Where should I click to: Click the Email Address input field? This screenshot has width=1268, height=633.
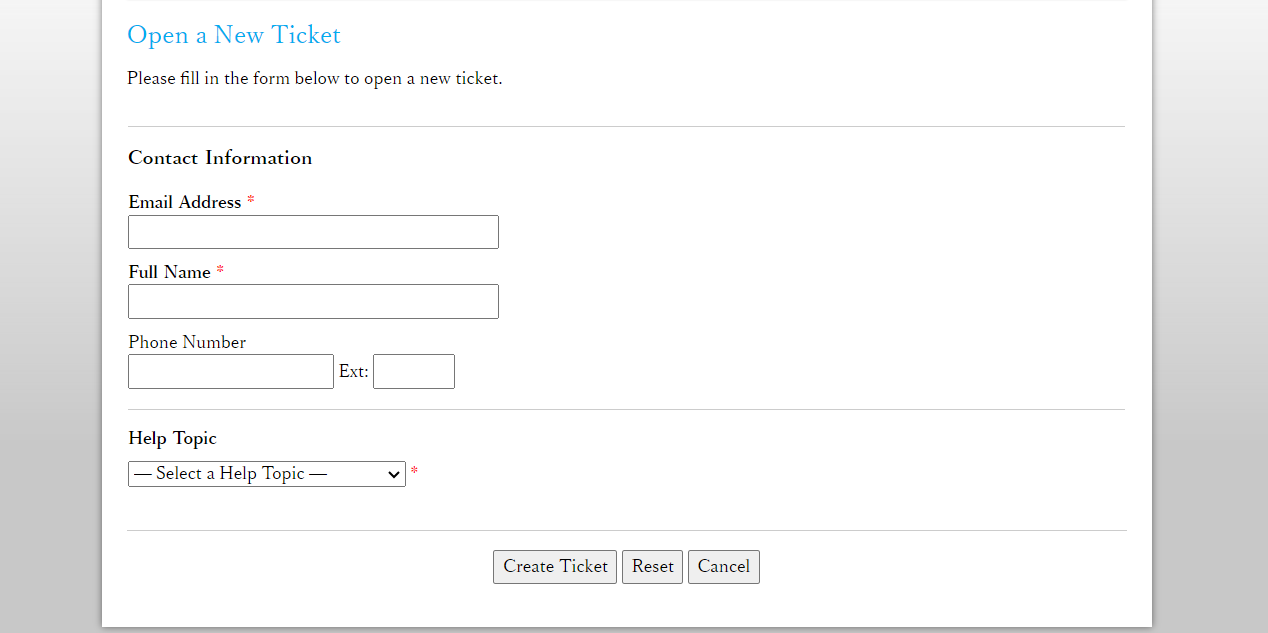pos(313,232)
